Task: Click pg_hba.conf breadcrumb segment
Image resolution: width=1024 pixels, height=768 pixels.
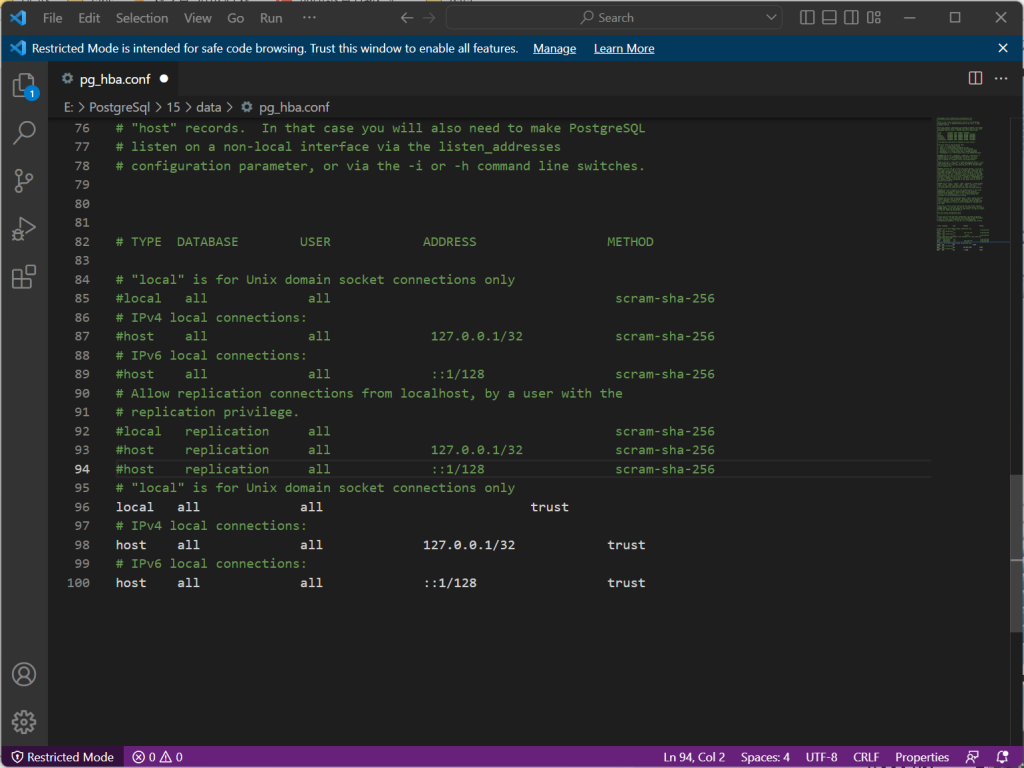Action: click(x=294, y=107)
